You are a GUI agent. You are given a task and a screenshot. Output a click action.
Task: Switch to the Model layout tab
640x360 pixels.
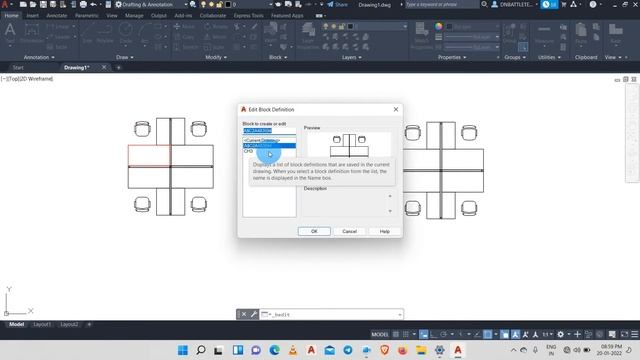(17, 324)
